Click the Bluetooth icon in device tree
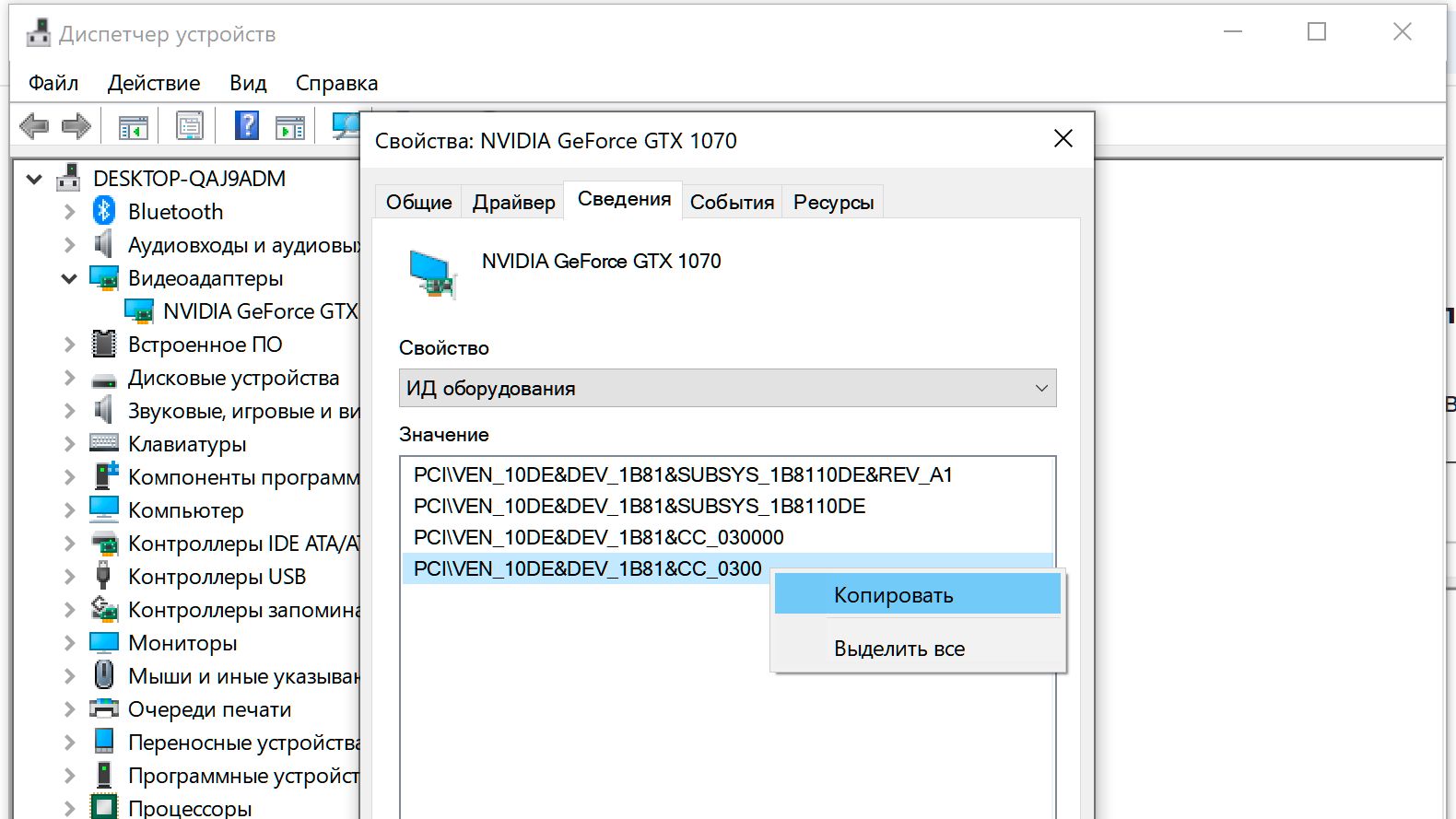Screen dimensions: 1456x819 104,211
